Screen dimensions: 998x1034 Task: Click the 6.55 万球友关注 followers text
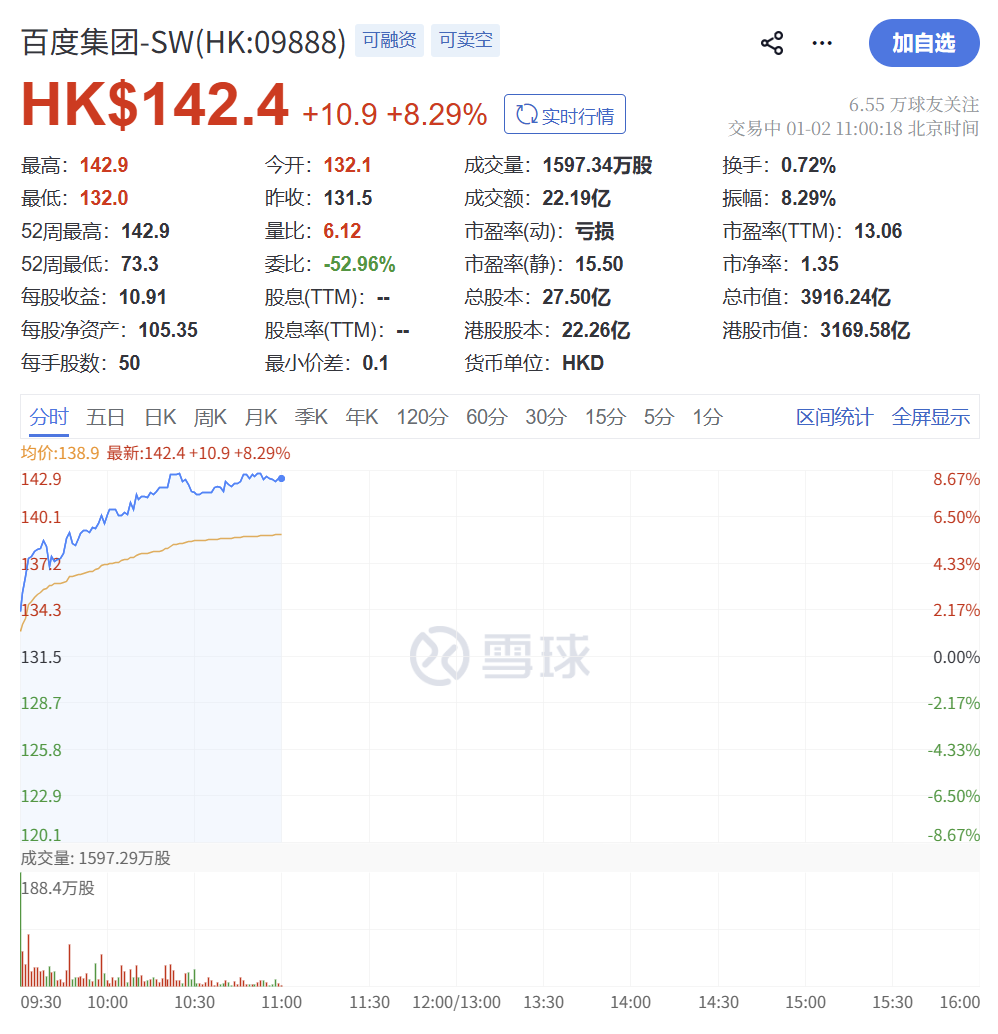914,104
